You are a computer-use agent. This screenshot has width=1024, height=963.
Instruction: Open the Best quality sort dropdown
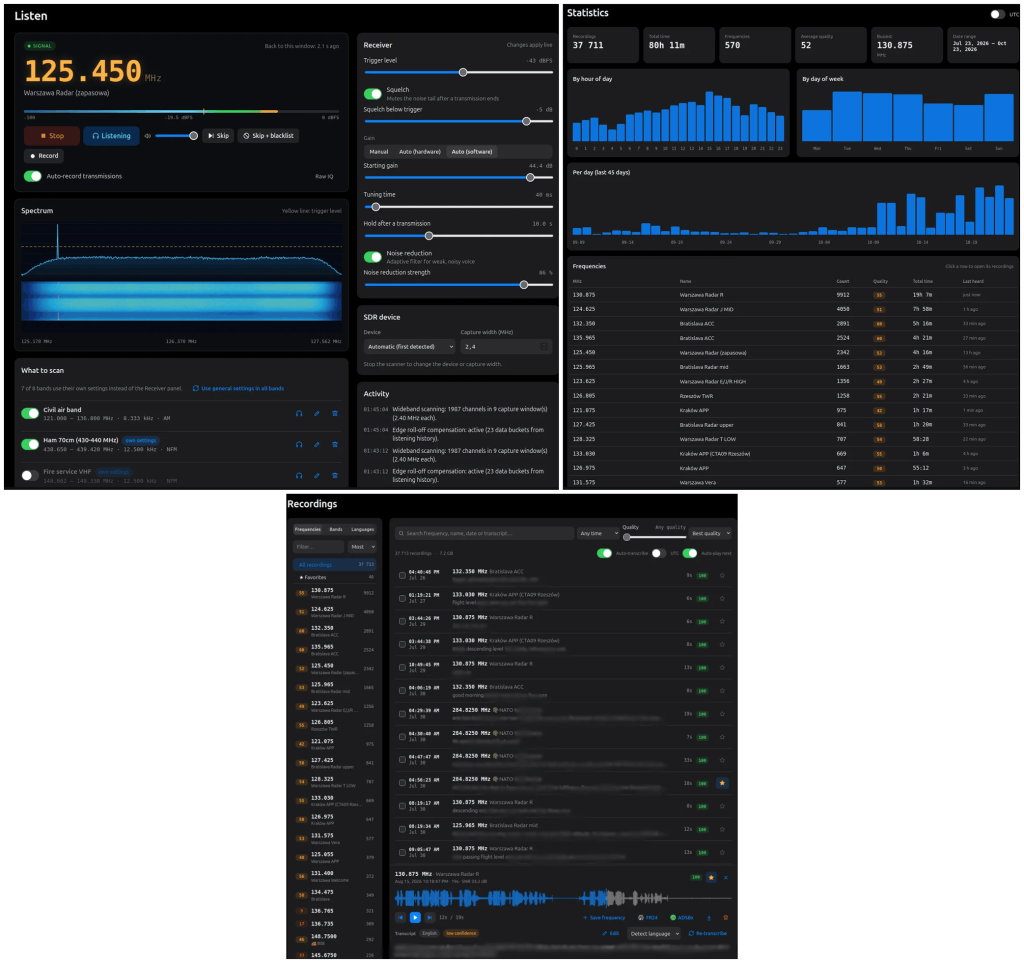(x=711, y=533)
